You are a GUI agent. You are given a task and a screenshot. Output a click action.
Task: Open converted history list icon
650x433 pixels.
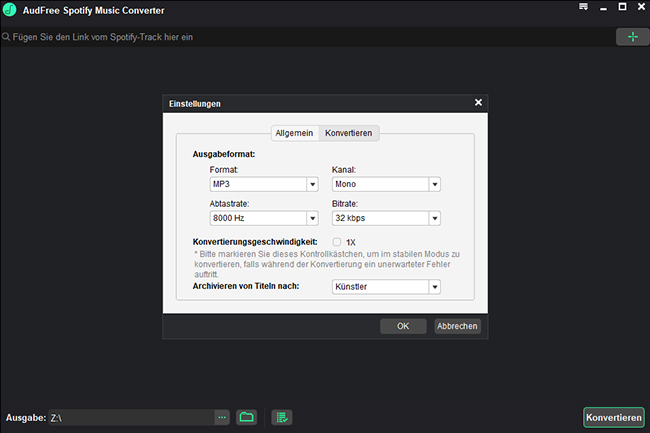click(x=282, y=417)
